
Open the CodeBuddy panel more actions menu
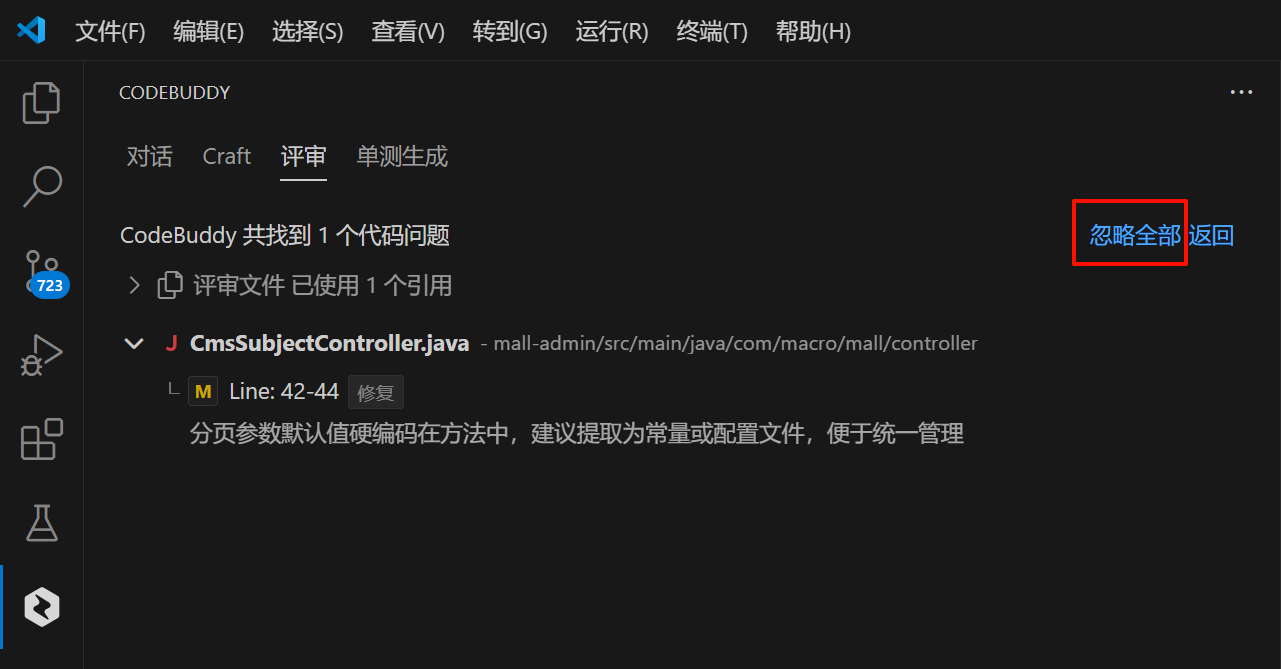pyautogui.click(x=1241, y=93)
